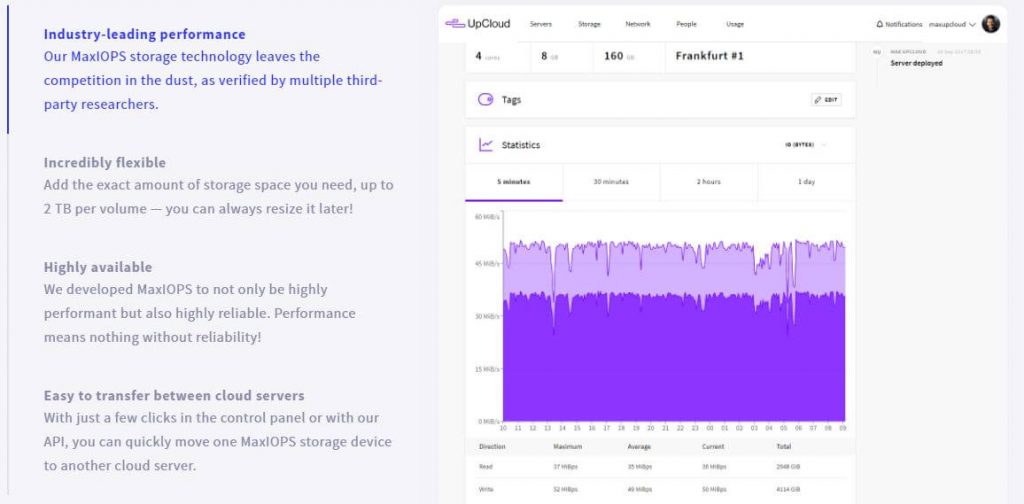Click the Server deployed log entry
The width and height of the screenshot is (1024, 504).
tap(916, 63)
